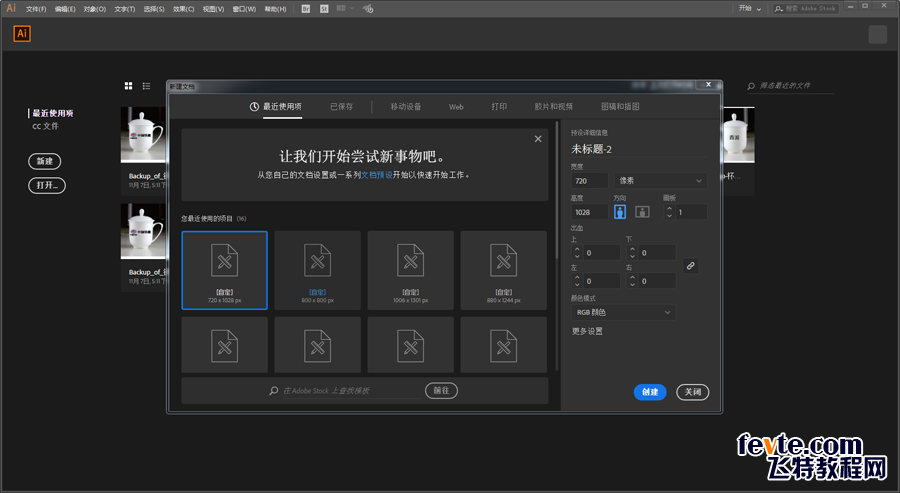Open the 窗口(W) menu
The width and height of the screenshot is (900, 493).
click(244, 9)
